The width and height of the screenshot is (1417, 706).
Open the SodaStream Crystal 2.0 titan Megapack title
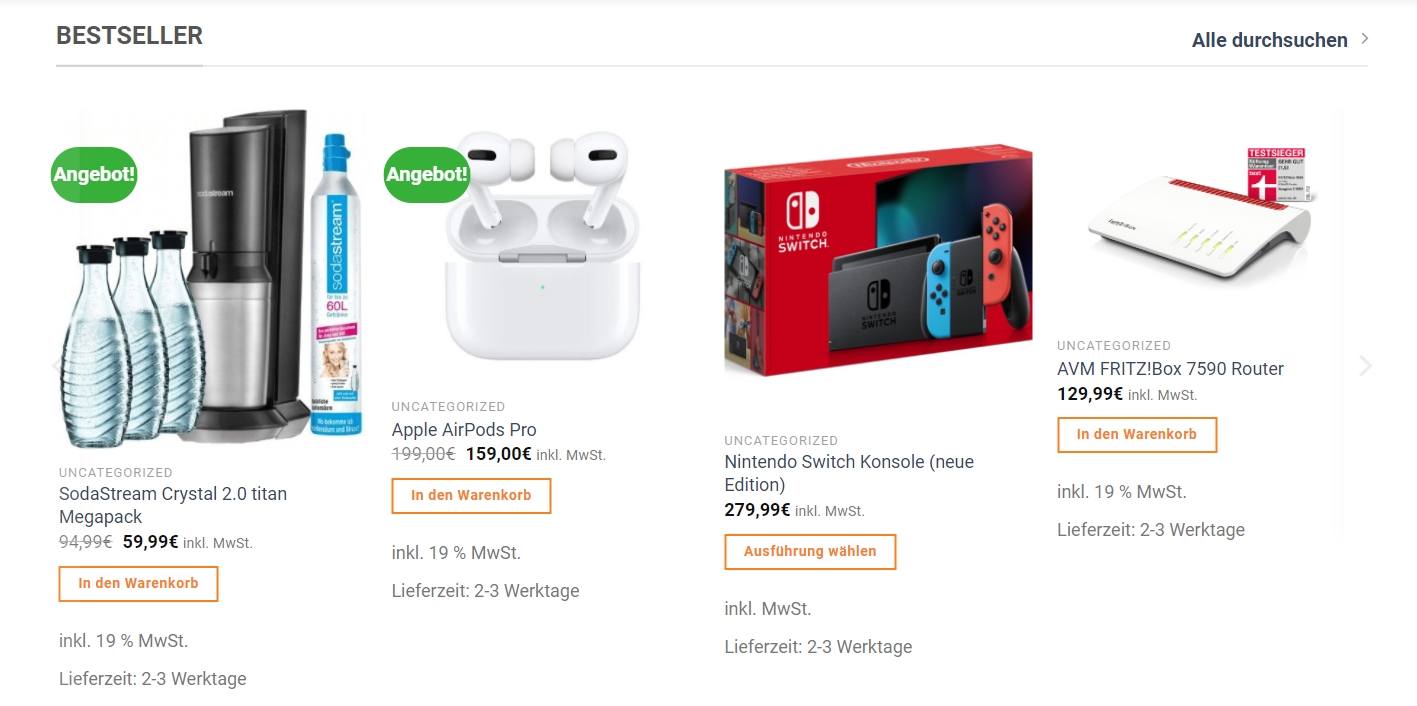173,505
